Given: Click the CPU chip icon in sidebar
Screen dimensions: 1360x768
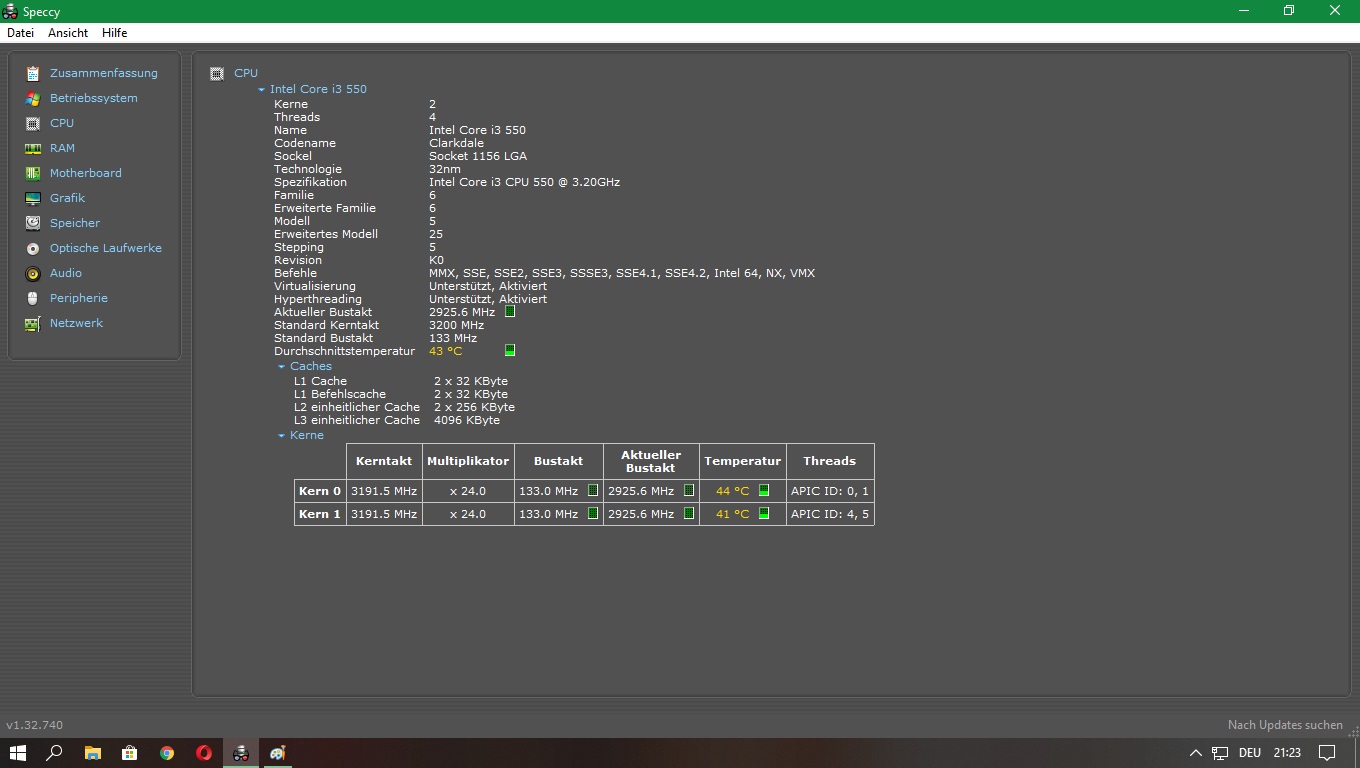Looking at the screenshot, I should (33, 123).
